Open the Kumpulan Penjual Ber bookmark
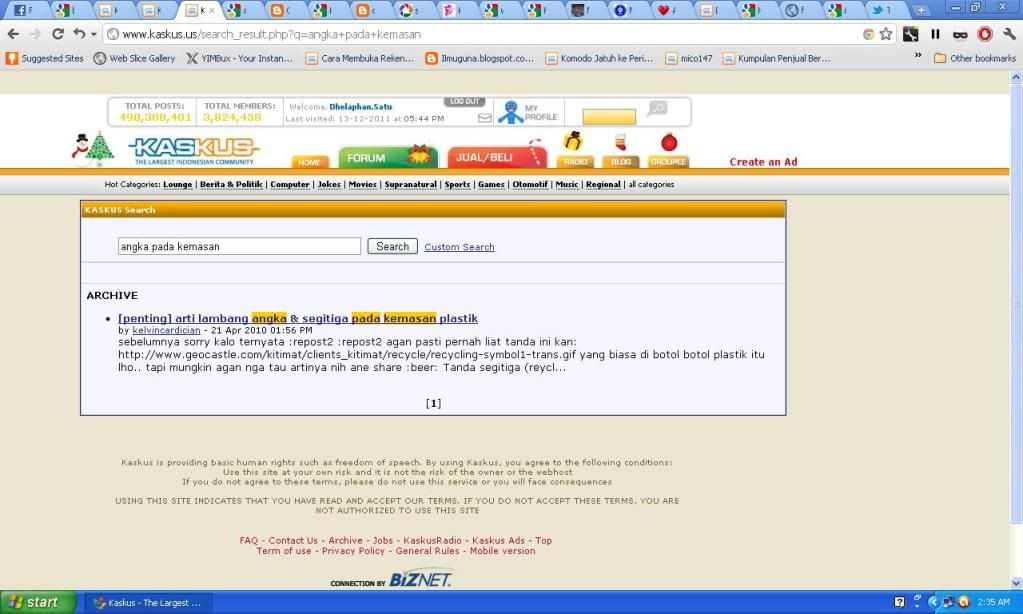This screenshot has height=614, width=1023. [776, 58]
